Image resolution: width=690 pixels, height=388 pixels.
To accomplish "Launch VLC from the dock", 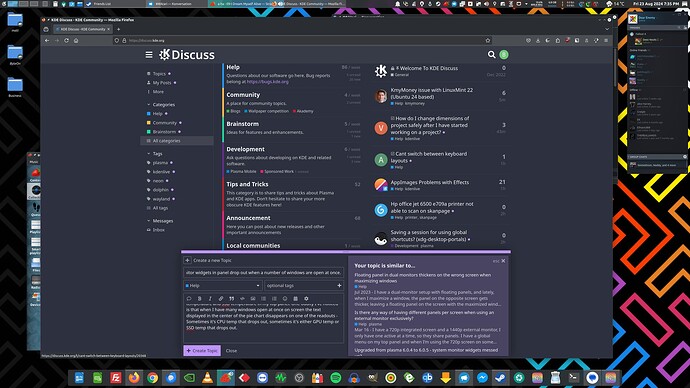I will point(207,377).
